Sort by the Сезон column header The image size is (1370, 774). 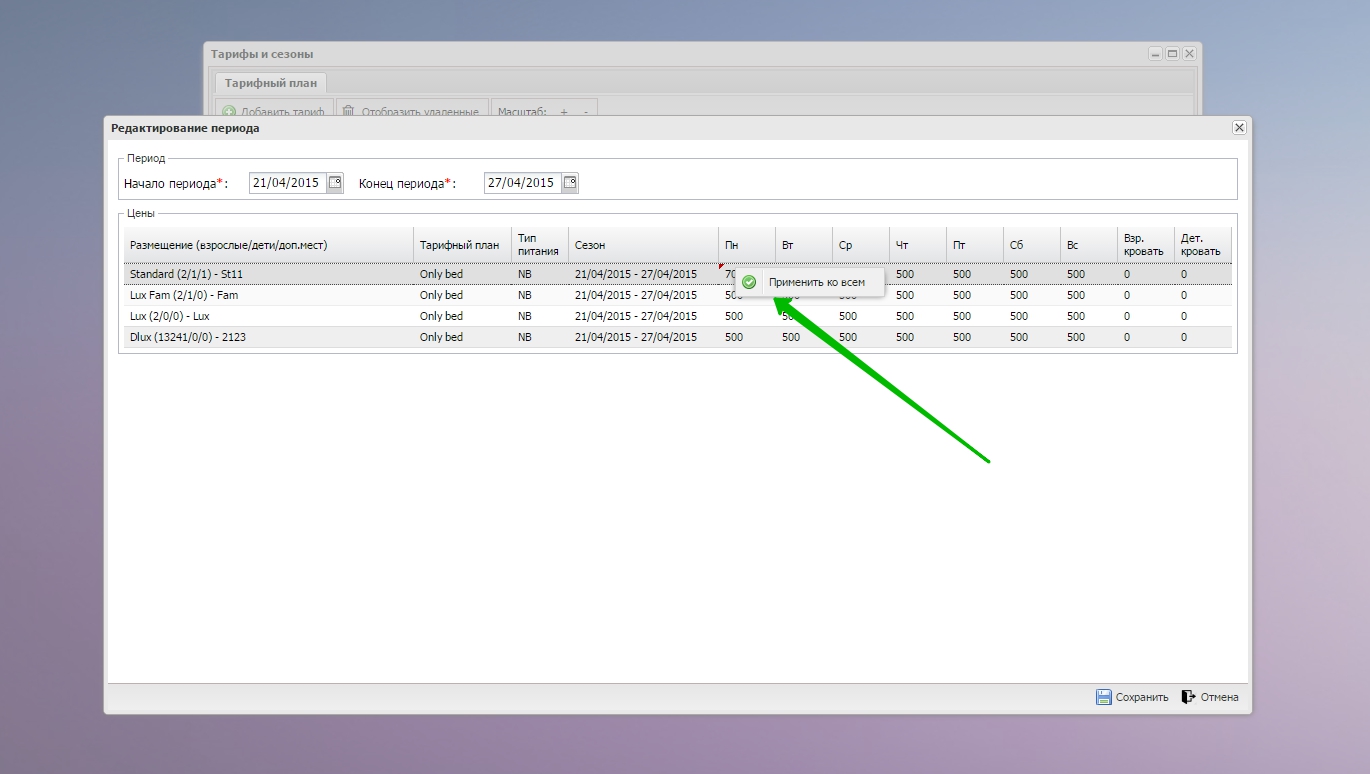click(642, 245)
